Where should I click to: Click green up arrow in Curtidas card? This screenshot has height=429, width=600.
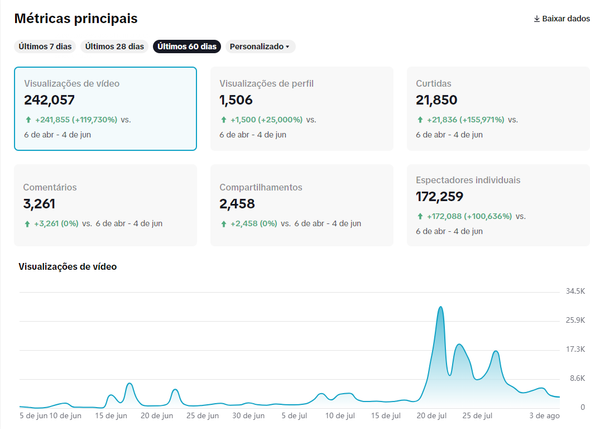(419, 119)
